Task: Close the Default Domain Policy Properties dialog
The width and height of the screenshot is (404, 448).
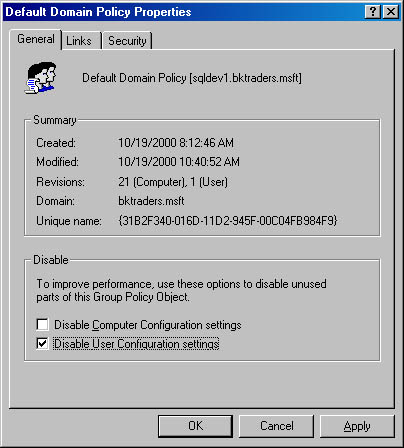Action: [391, 12]
